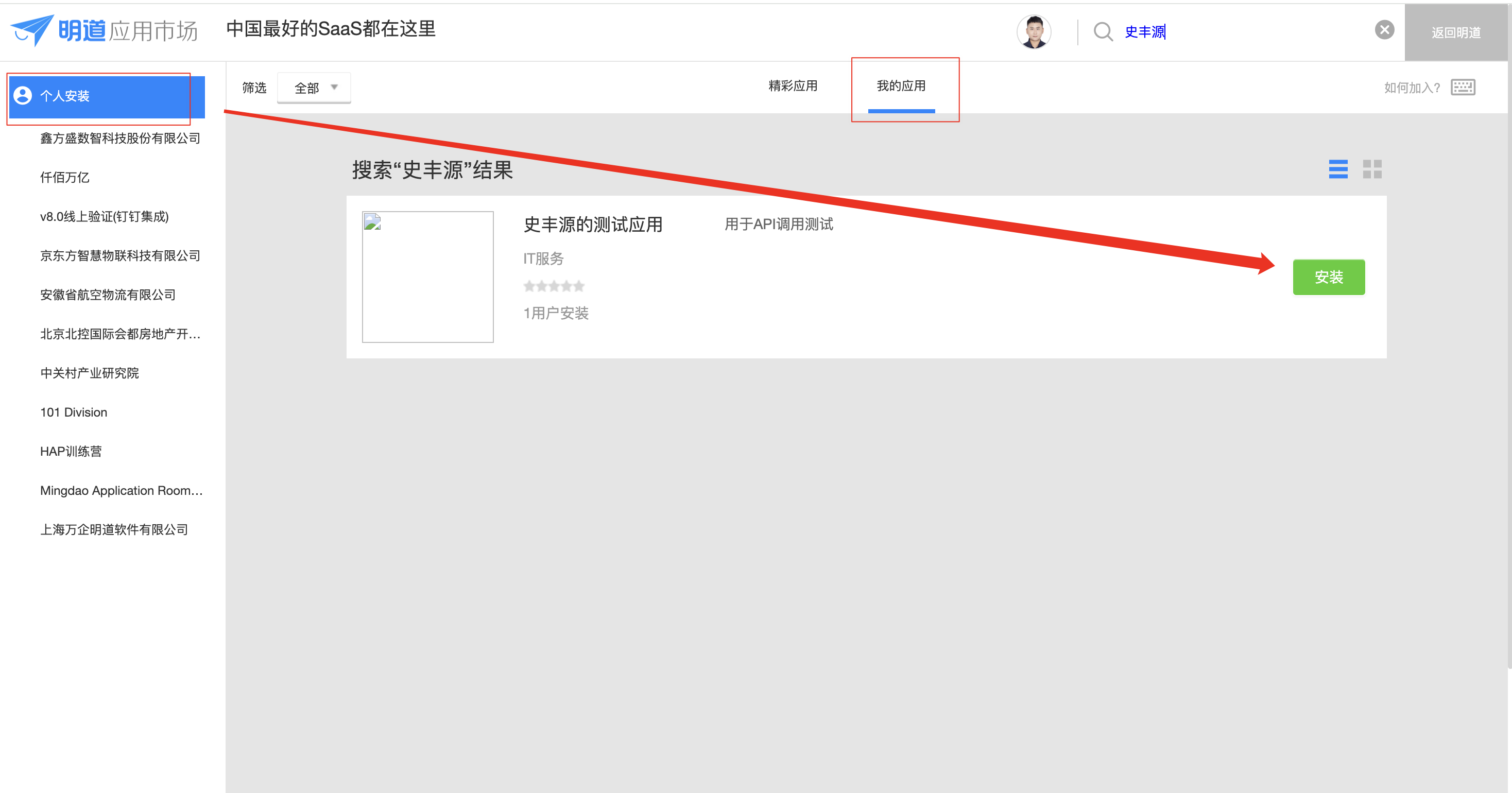This screenshot has width=1512, height=793.
Task: Click the Mingdao paper plane logo
Action: point(32,29)
